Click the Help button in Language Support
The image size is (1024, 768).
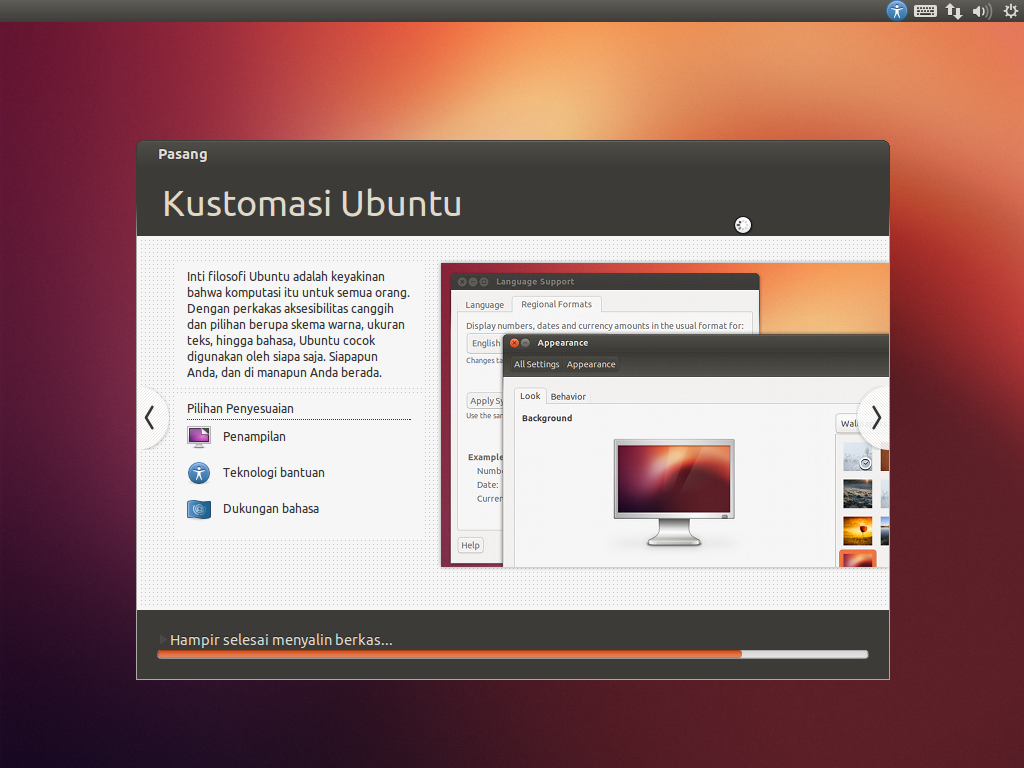(470, 545)
